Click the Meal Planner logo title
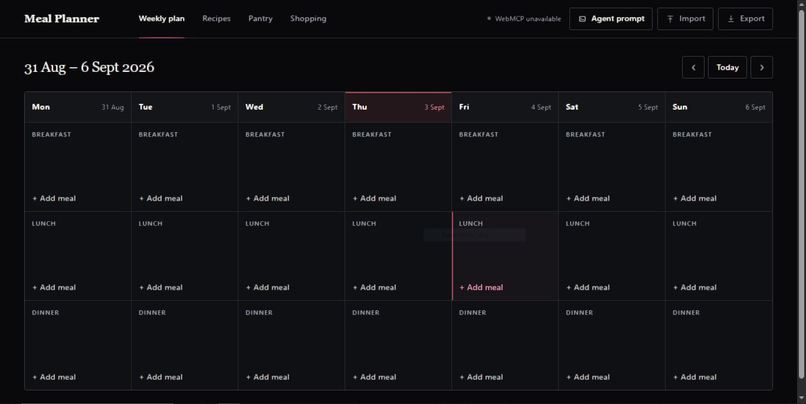 pos(62,19)
